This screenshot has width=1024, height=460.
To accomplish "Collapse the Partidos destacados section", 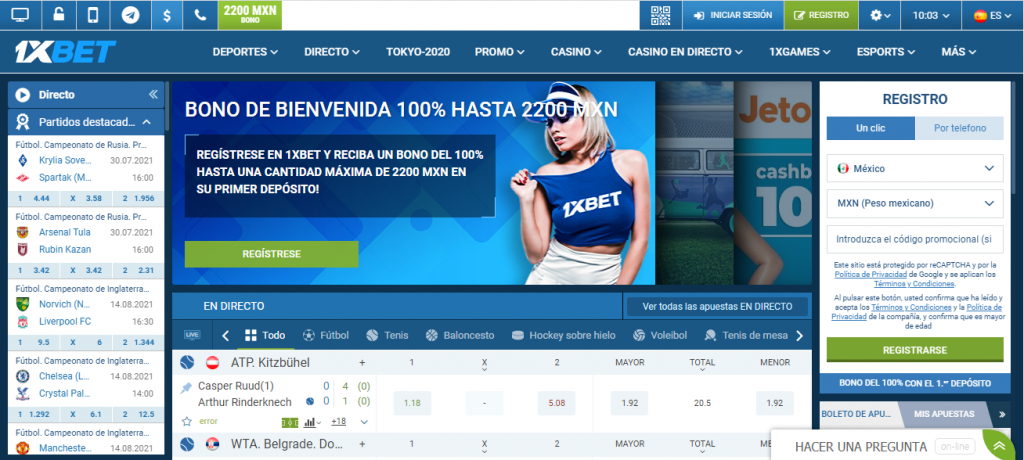I will pos(147,122).
